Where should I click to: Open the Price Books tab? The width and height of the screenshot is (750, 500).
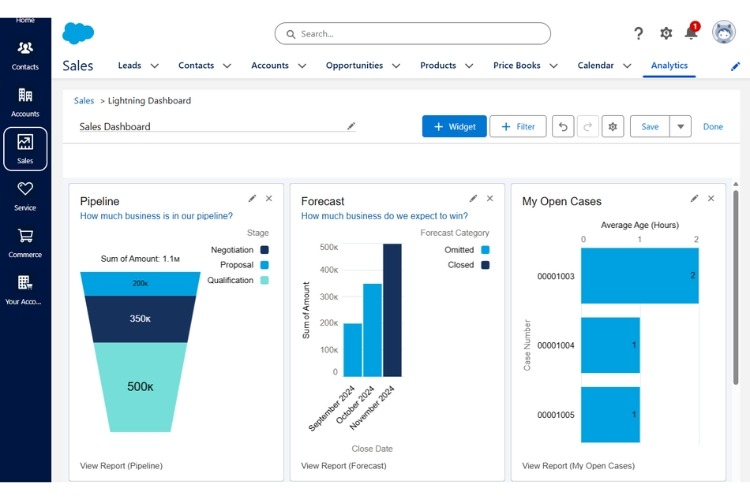tap(516, 66)
